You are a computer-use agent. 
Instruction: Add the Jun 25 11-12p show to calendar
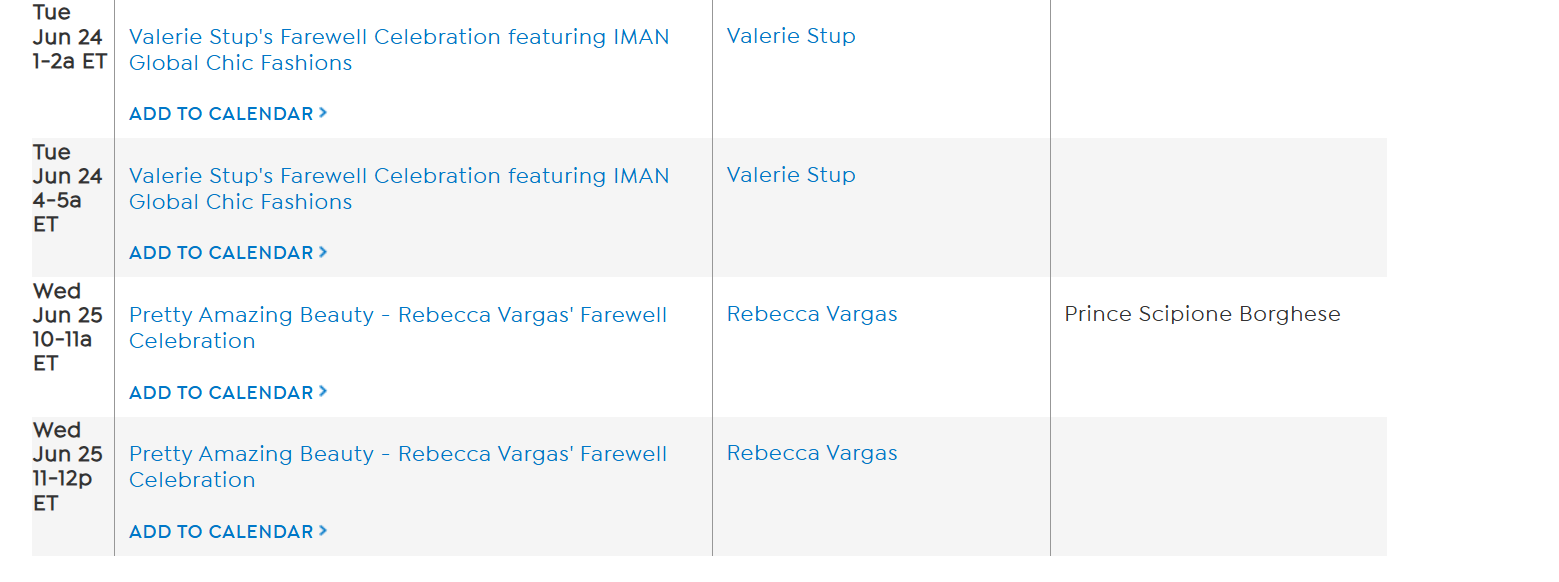[x=221, y=532]
